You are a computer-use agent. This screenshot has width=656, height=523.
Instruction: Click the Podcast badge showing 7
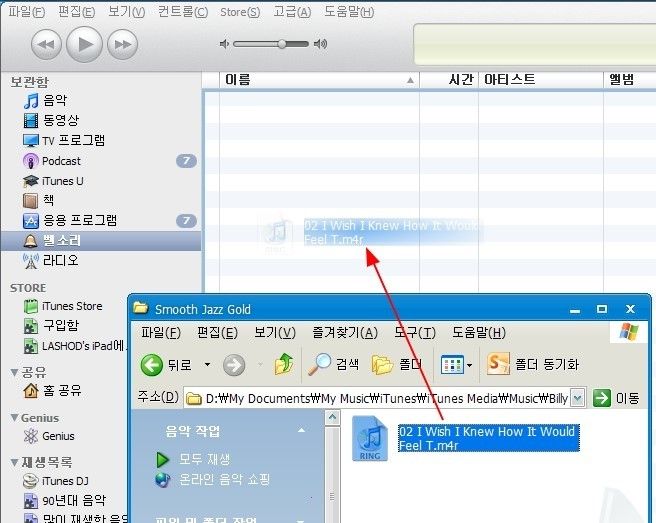tap(186, 161)
